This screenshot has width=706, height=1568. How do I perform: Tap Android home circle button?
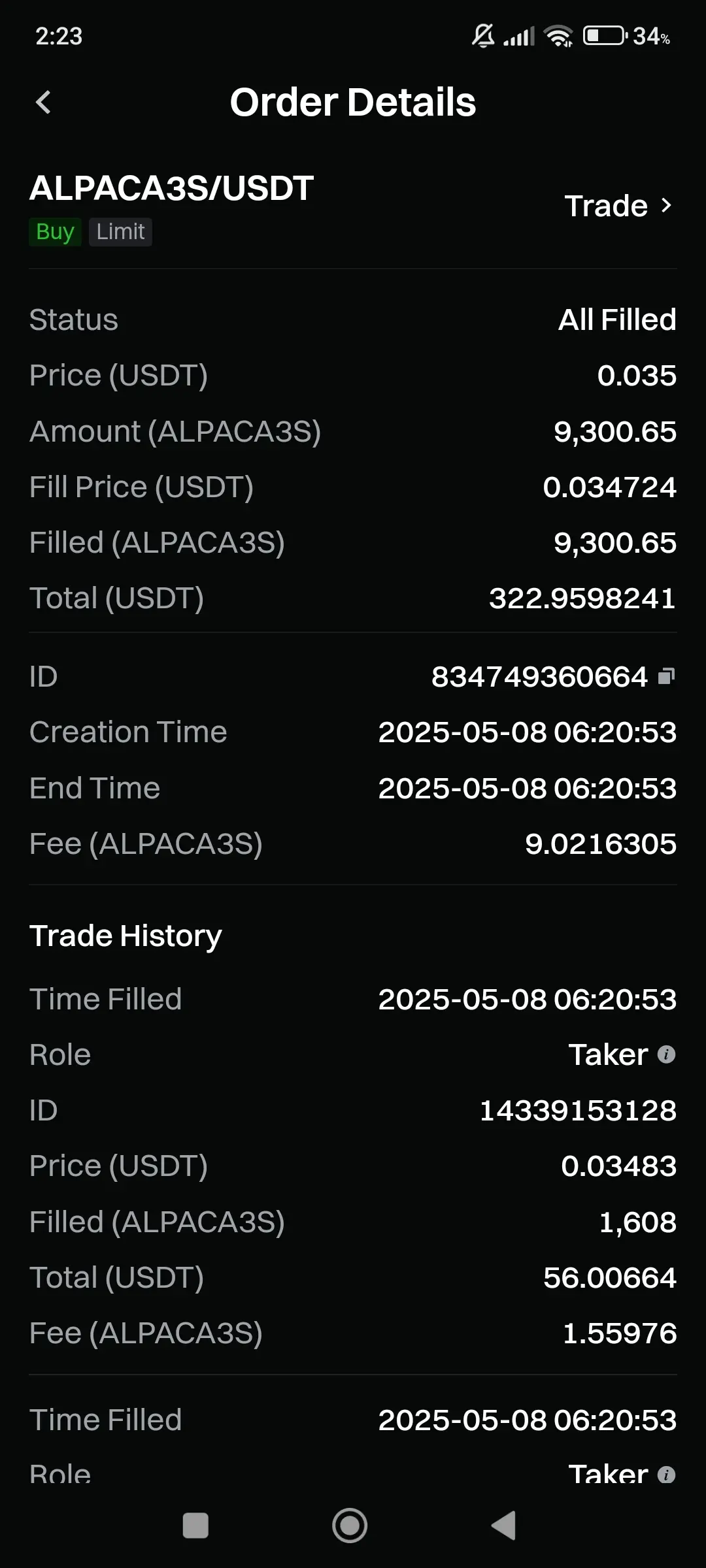tap(350, 1526)
